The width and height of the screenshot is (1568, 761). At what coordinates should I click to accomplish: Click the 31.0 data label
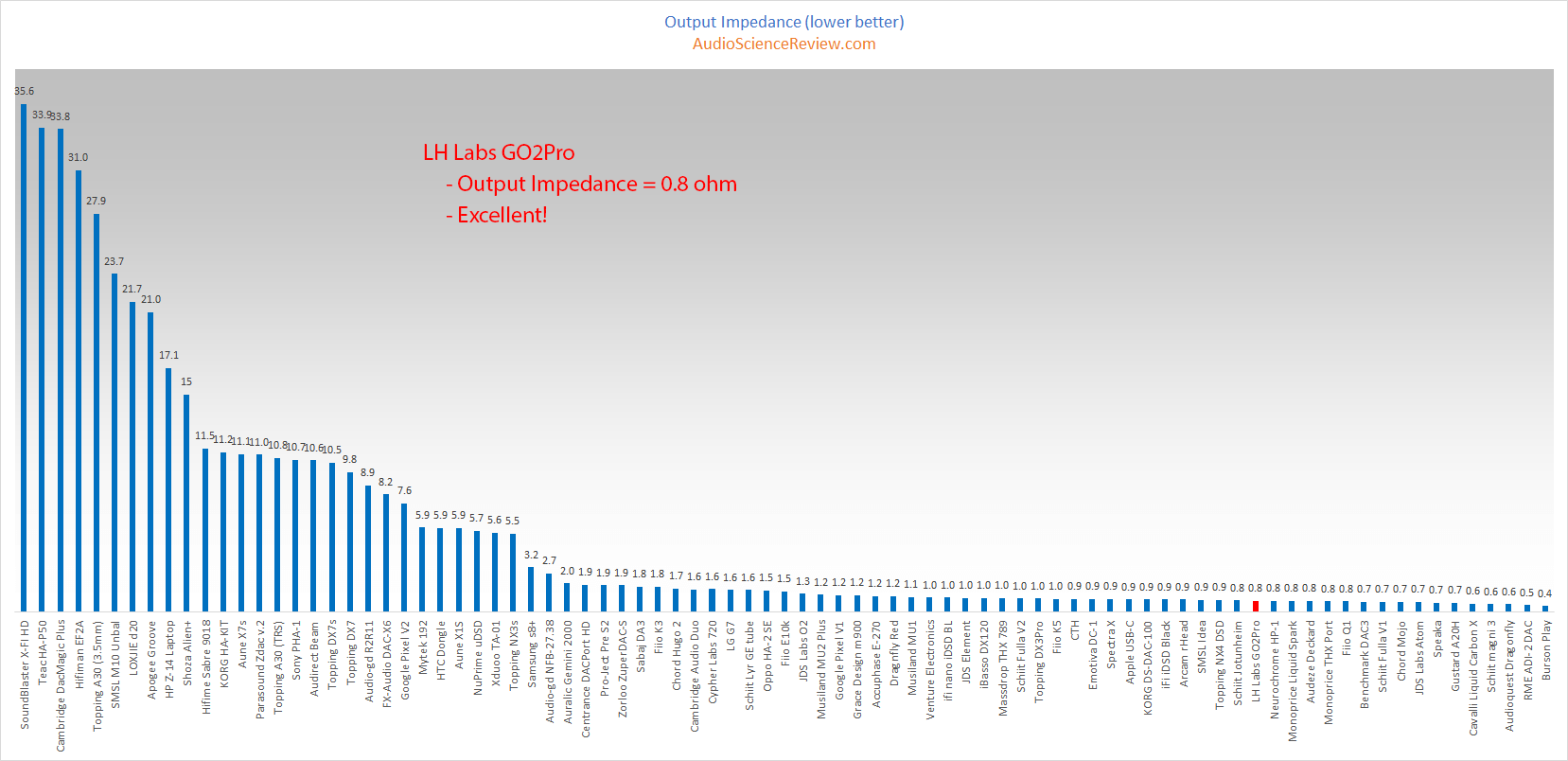pyautogui.click(x=78, y=157)
